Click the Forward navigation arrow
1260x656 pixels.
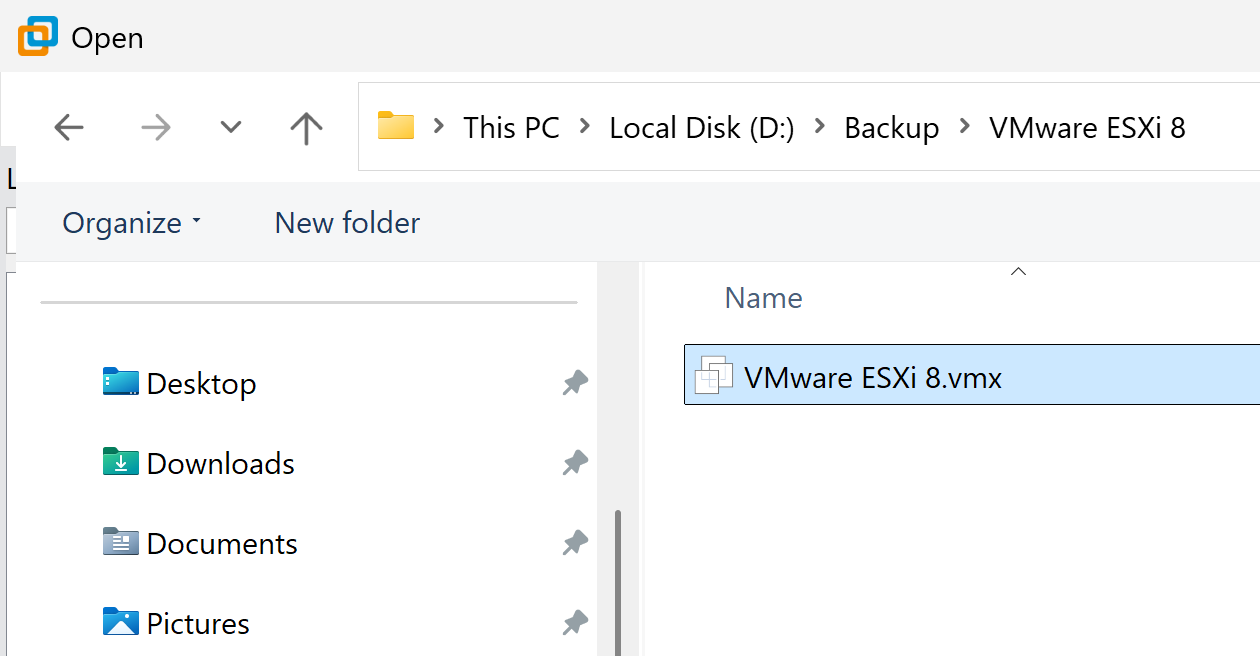155,127
